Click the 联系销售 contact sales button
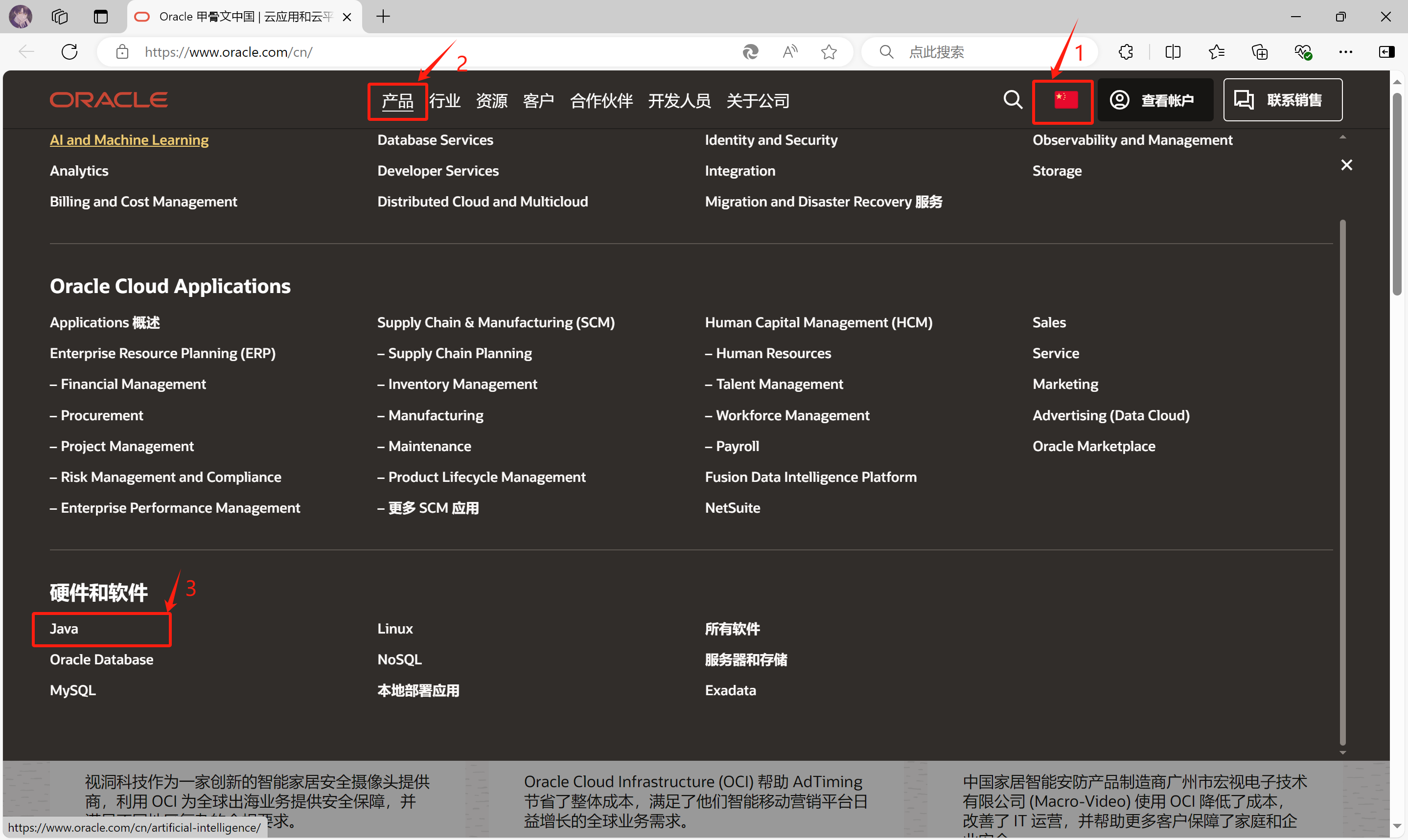This screenshot has height=840, width=1408. click(1282, 100)
